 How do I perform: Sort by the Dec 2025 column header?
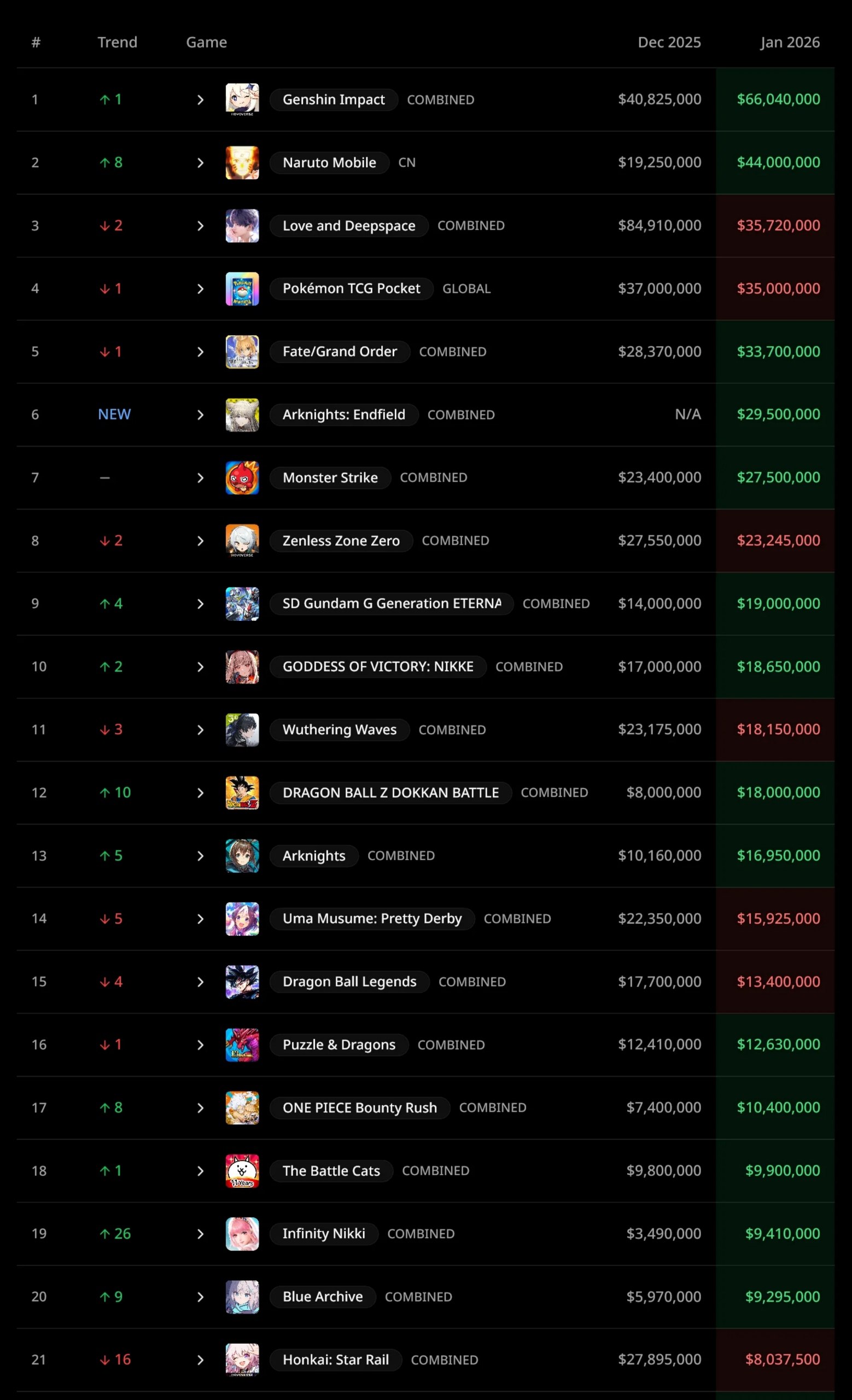[669, 43]
